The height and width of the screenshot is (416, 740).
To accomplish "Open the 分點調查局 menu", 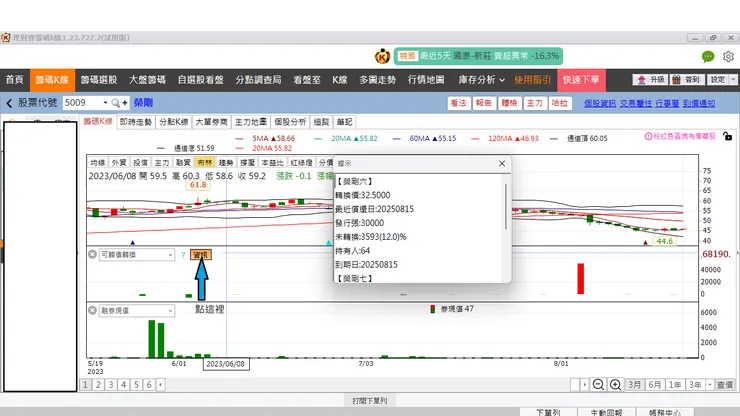I will (x=259, y=80).
